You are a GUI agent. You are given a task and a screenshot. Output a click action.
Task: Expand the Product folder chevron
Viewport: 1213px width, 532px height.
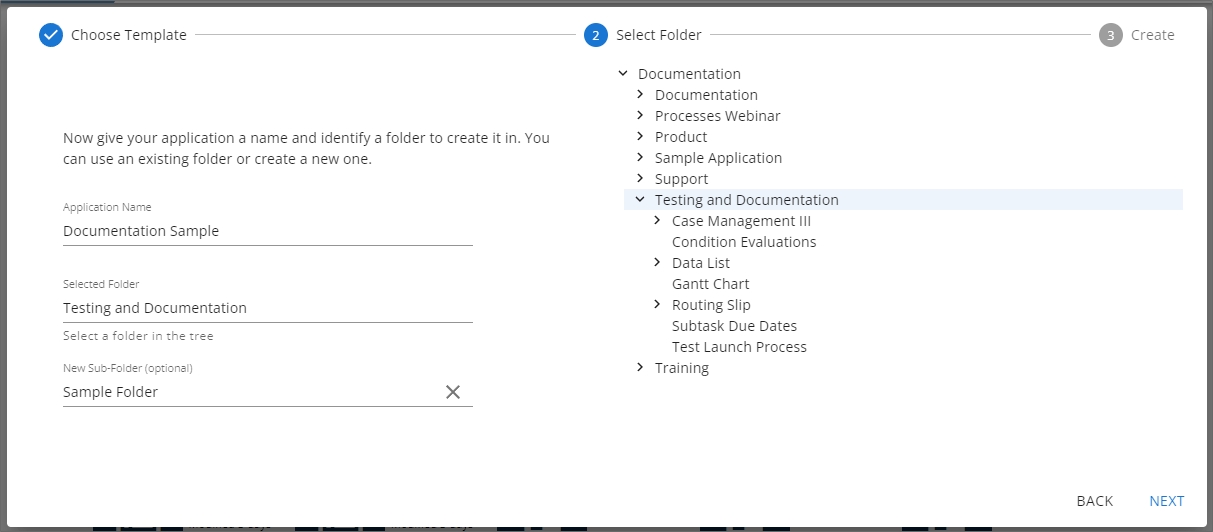click(x=640, y=136)
